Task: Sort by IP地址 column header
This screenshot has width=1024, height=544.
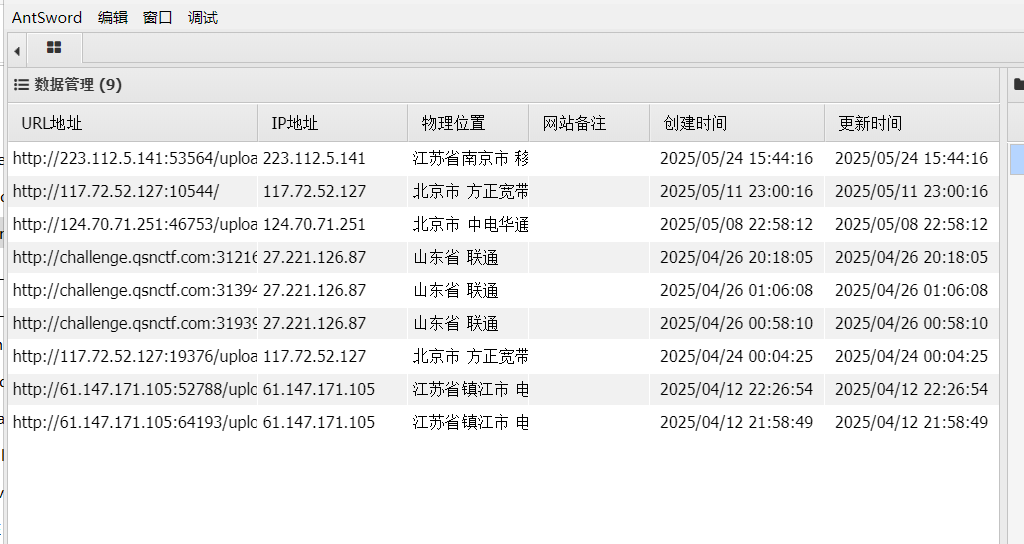Action: pyautogui.click(x=295, y=123)
